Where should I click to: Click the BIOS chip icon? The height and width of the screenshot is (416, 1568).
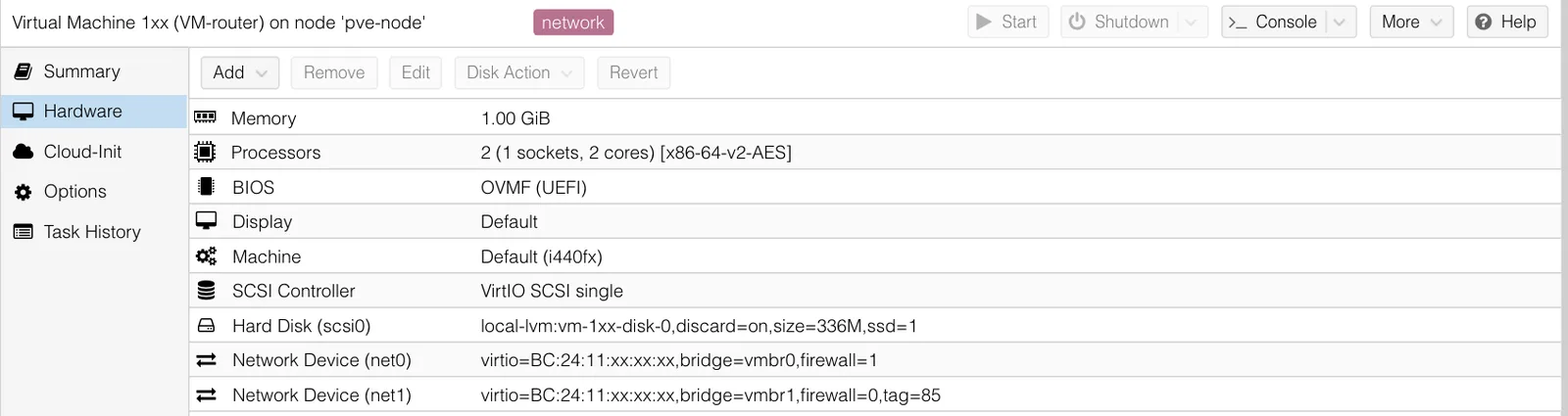pyautogui.click(x=206, y=187)
